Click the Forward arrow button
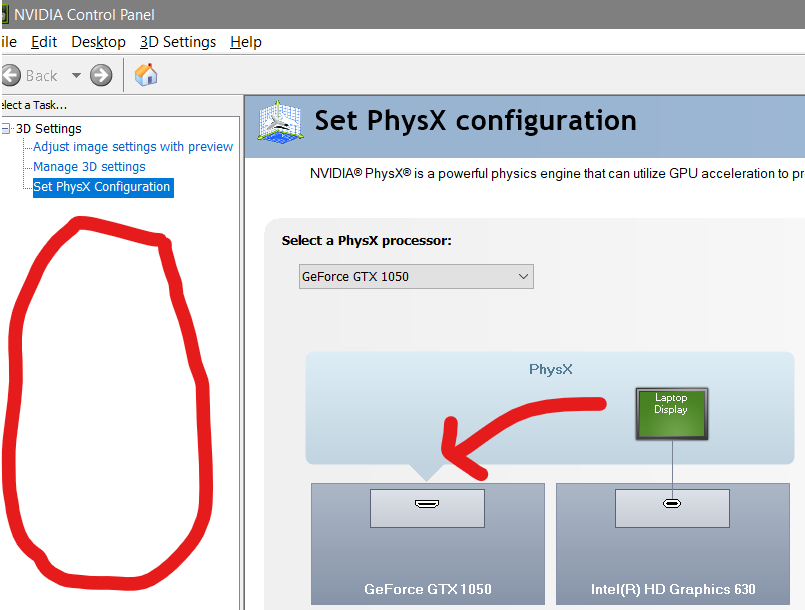The image size is (805, 610). (x=101, y=75)
